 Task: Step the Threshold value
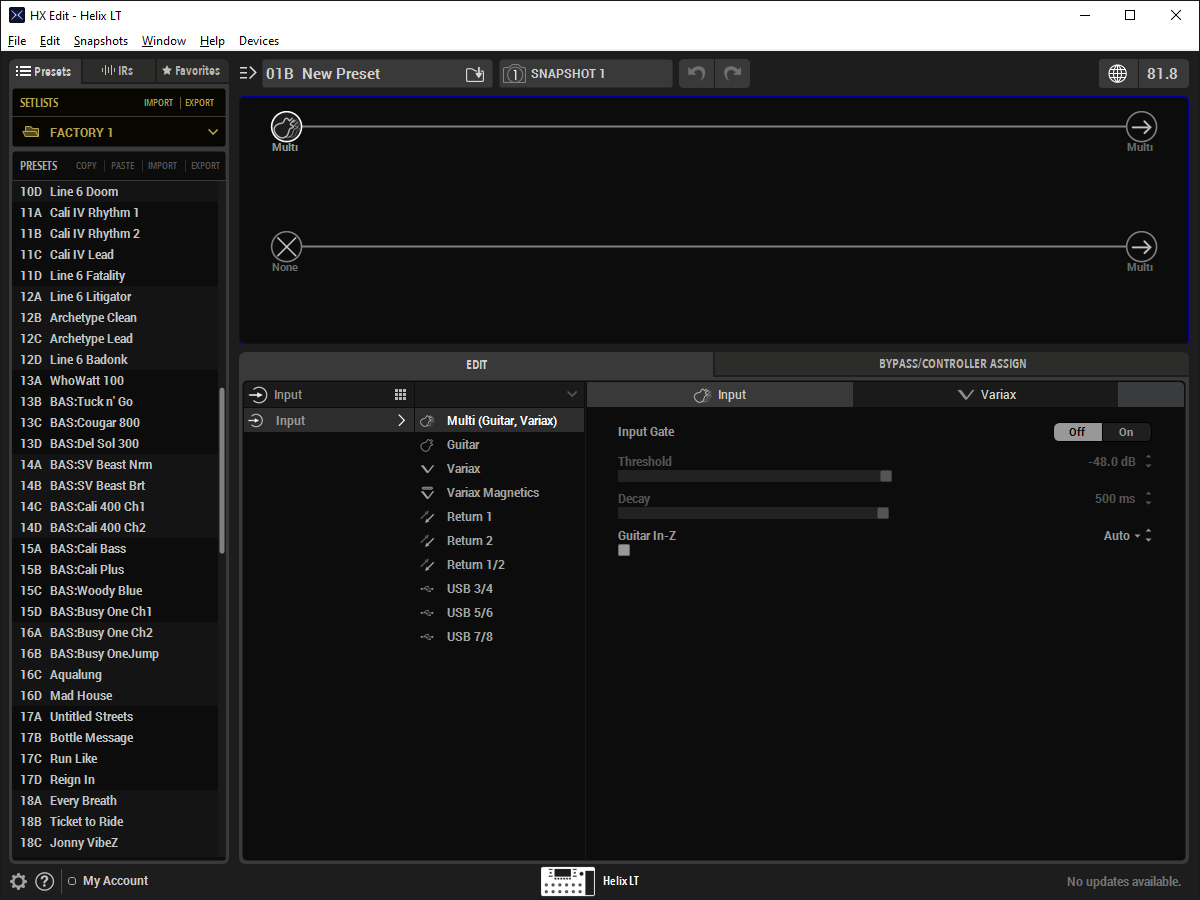tap(1148, 462)
